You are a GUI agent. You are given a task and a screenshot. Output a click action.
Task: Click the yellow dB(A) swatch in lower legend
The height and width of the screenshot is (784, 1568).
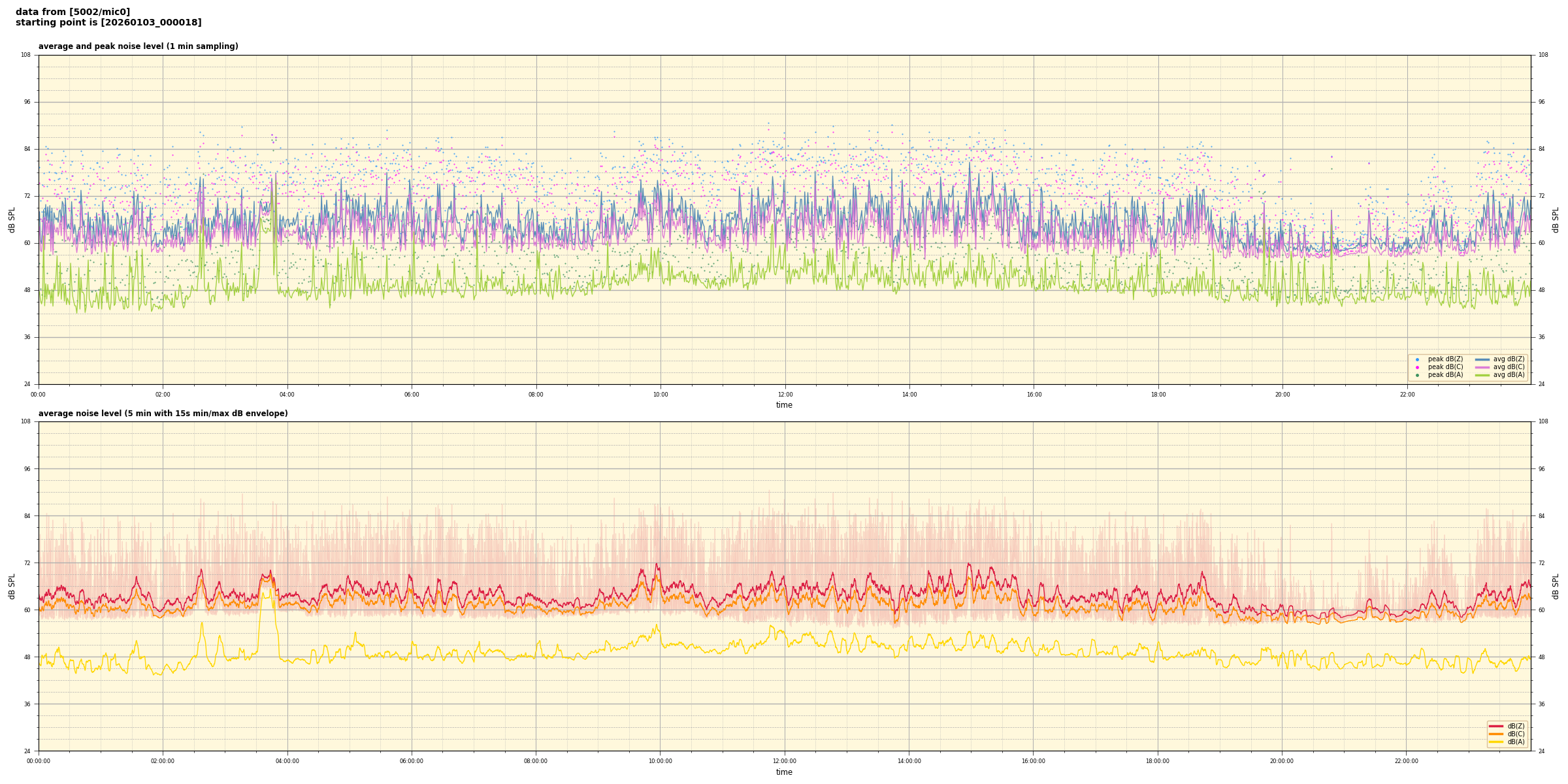(1496, 742)
